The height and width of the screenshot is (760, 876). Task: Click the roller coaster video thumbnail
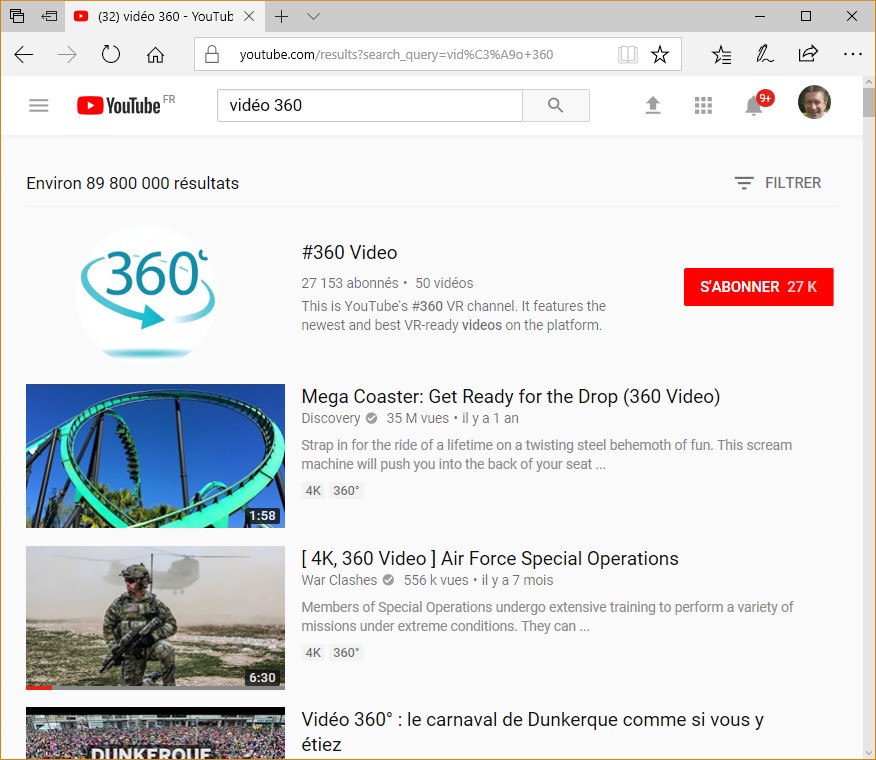[155, 455]
